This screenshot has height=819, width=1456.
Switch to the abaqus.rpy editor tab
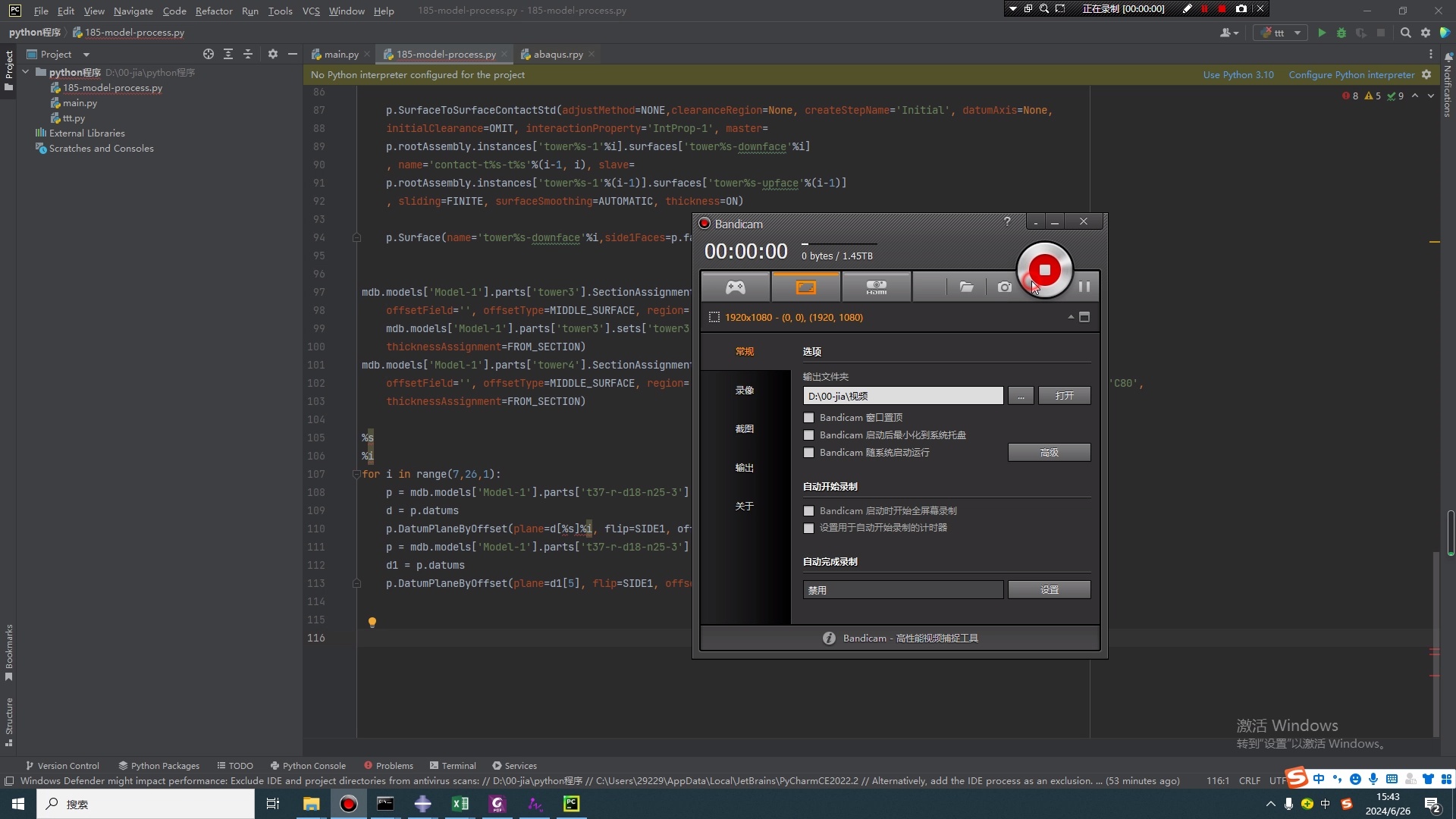[557, 54]
